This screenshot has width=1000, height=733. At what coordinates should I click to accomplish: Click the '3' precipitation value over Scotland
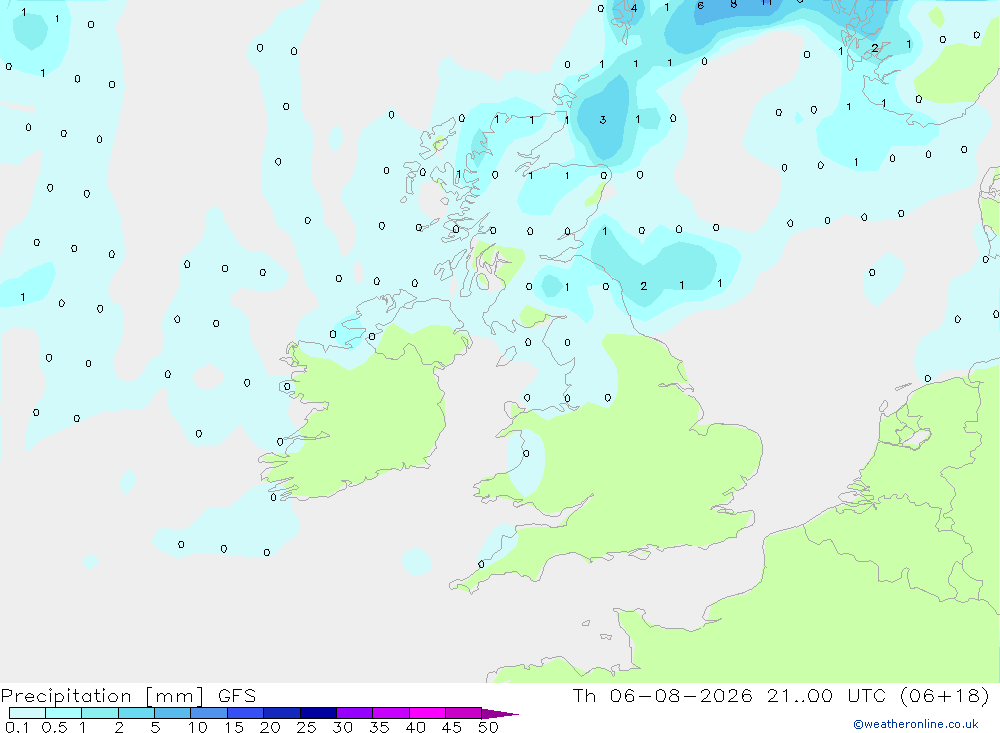(603, 120)
